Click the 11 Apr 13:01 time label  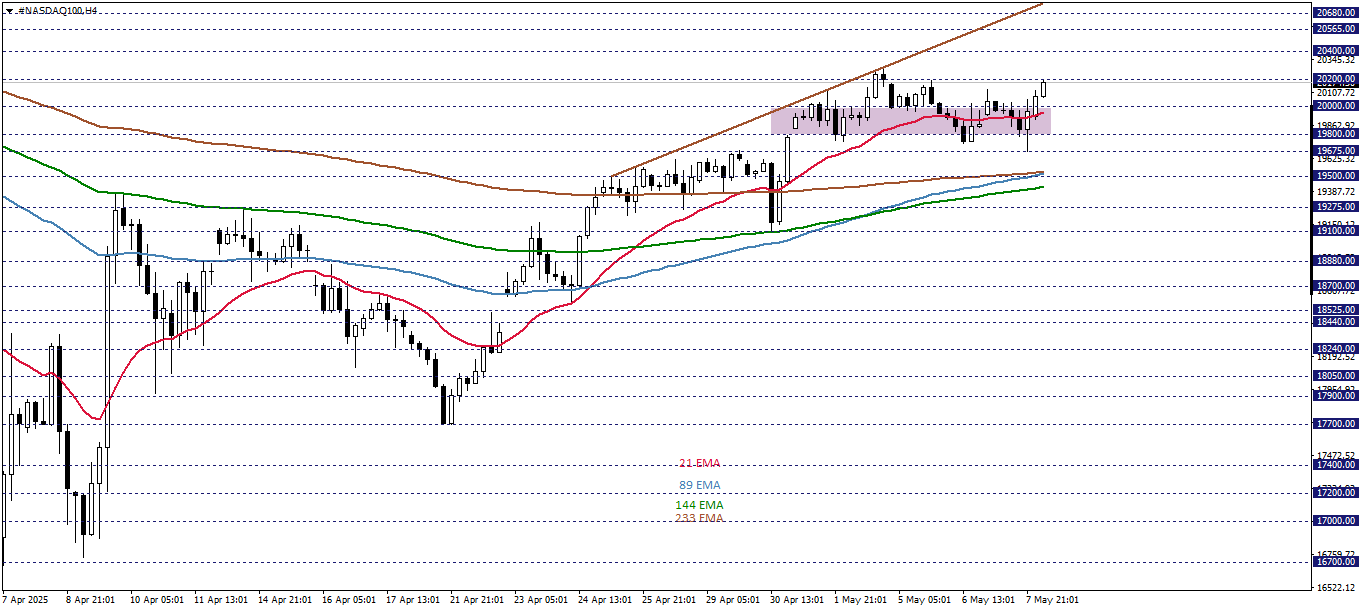[221, 601]
